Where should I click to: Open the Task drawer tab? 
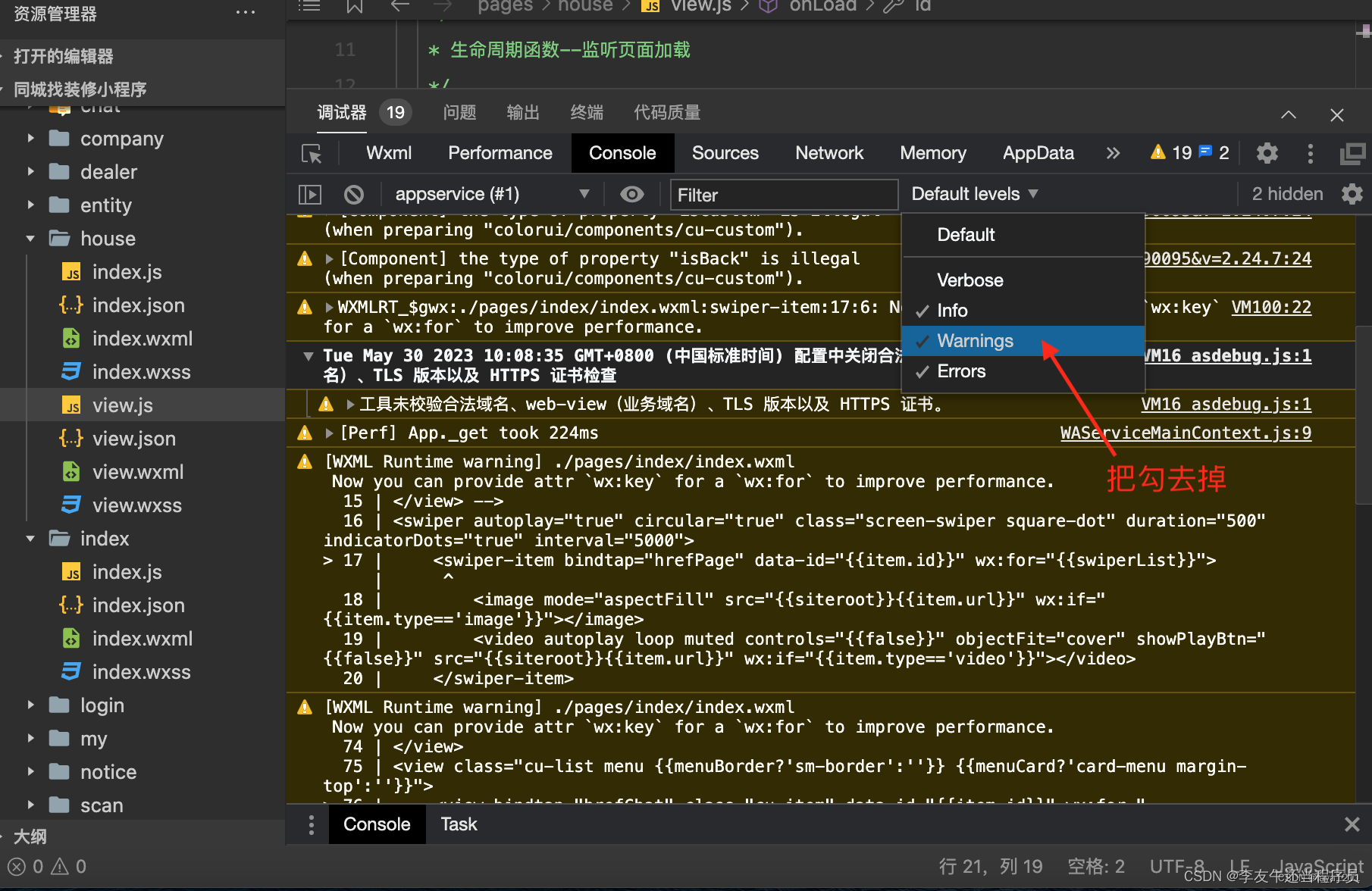pyautogui.click(x=459, y=824)
